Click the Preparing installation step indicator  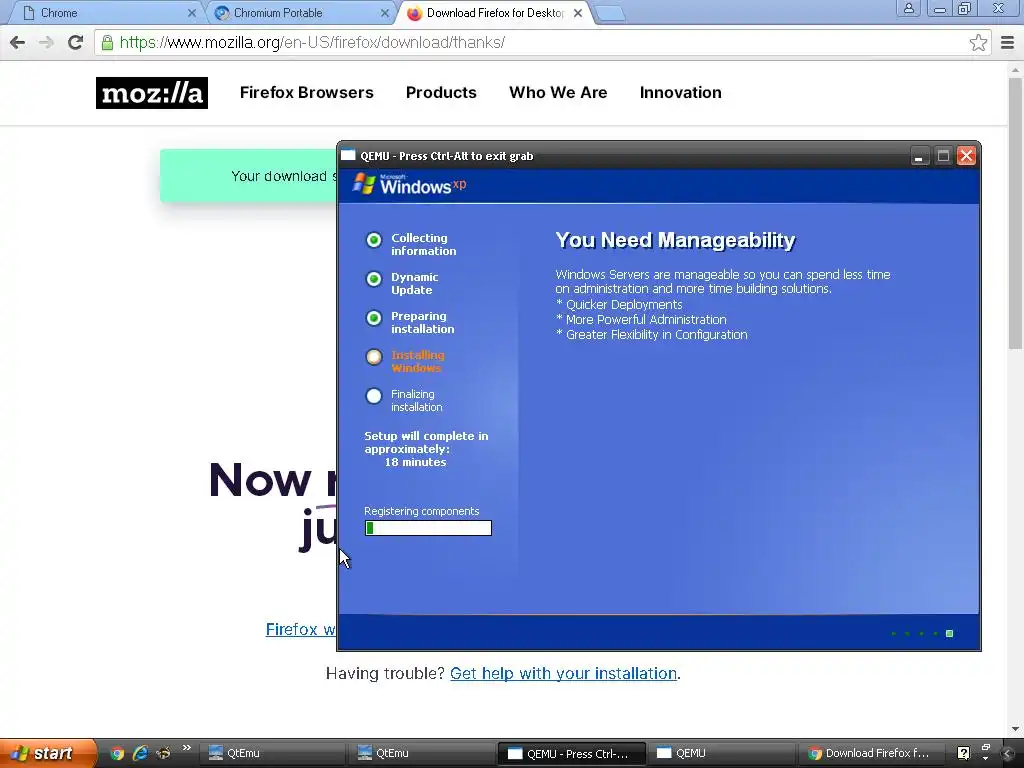(x=374, y=318)
